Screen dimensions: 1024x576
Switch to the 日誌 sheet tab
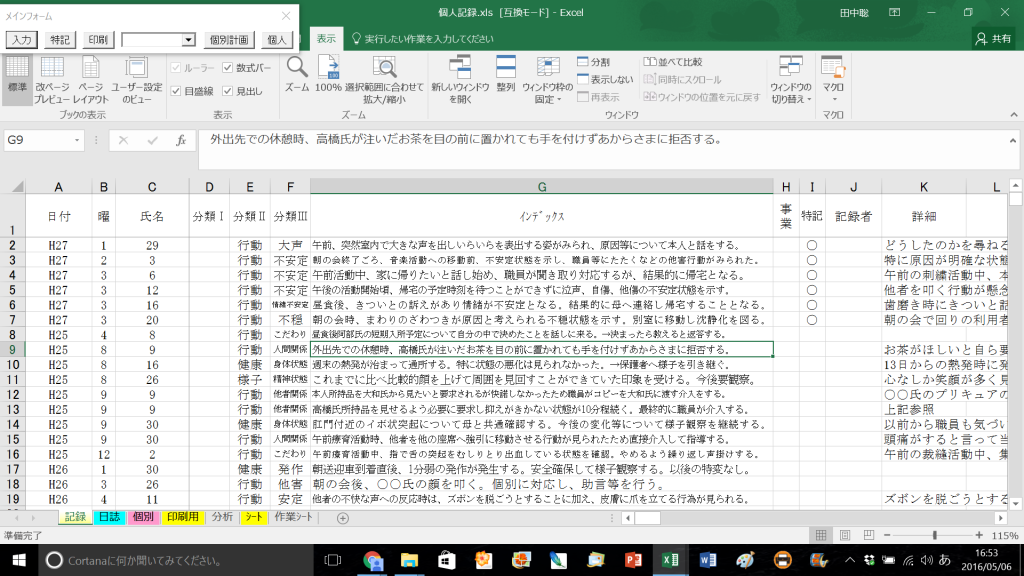(x=109, y=517)
